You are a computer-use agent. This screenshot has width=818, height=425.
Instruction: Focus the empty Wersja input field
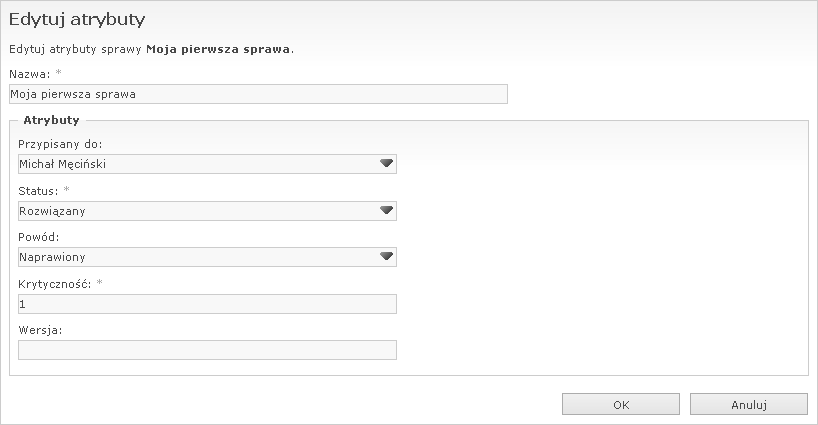tap(207, 350)
